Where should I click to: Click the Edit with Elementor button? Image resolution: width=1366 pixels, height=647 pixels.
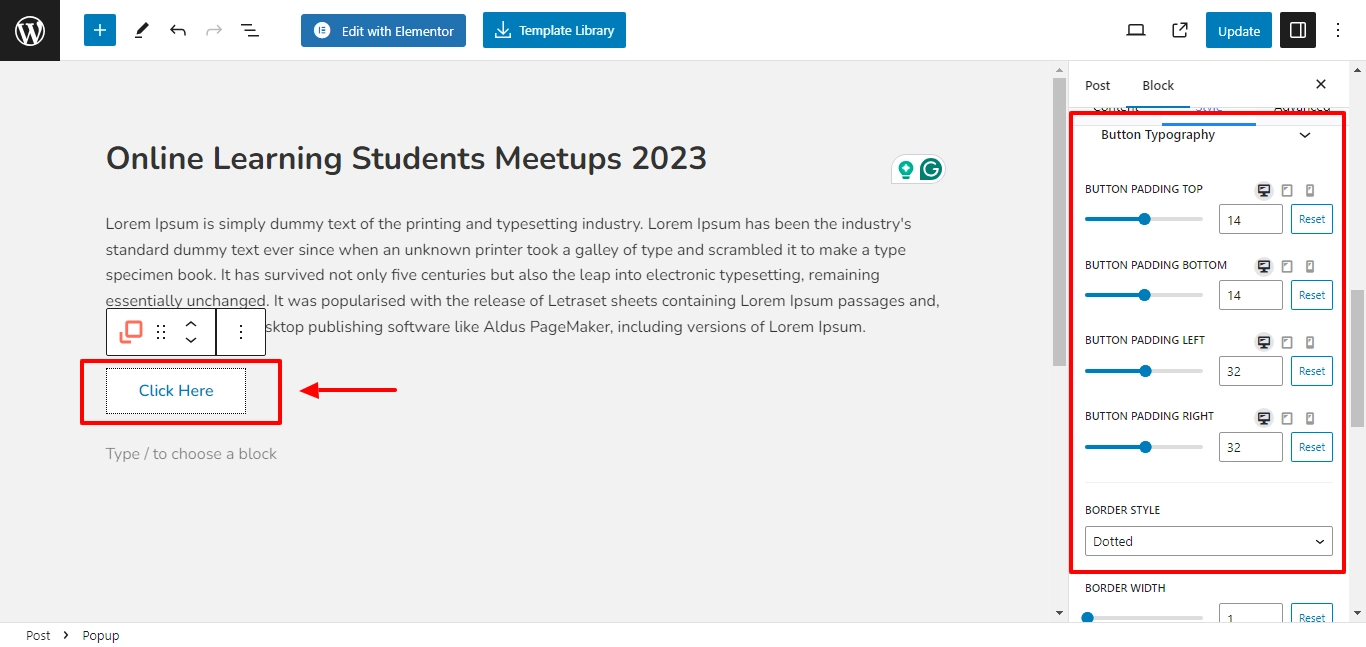pos(384,30)
